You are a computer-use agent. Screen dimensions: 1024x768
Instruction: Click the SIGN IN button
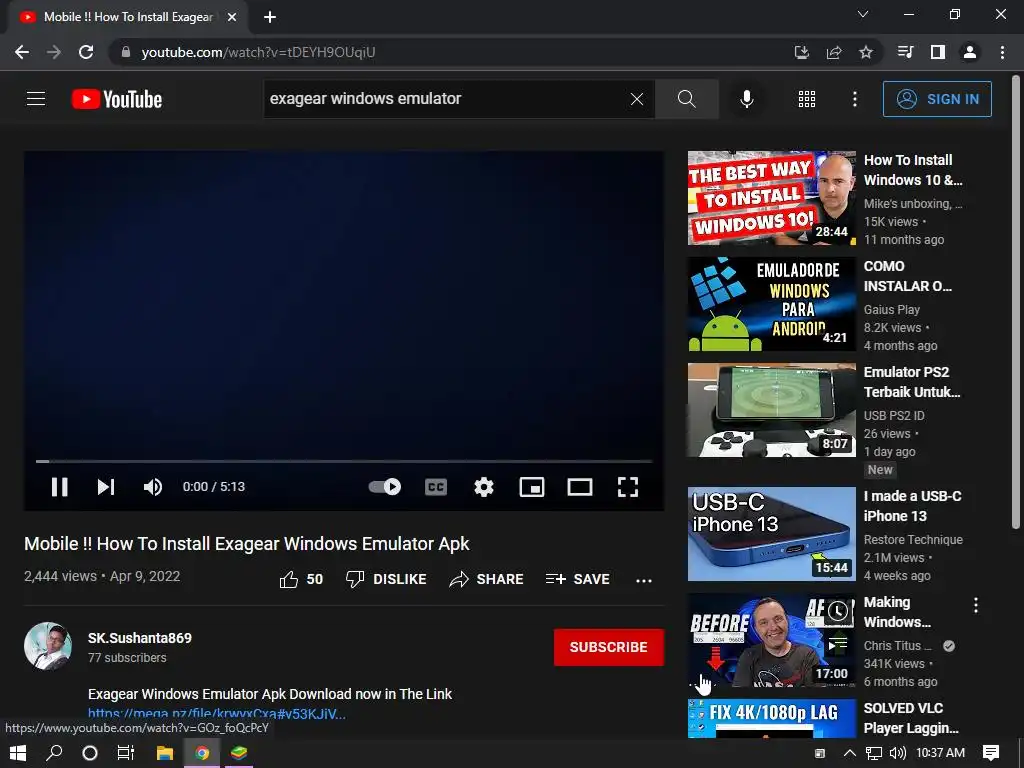coord(937,99)
